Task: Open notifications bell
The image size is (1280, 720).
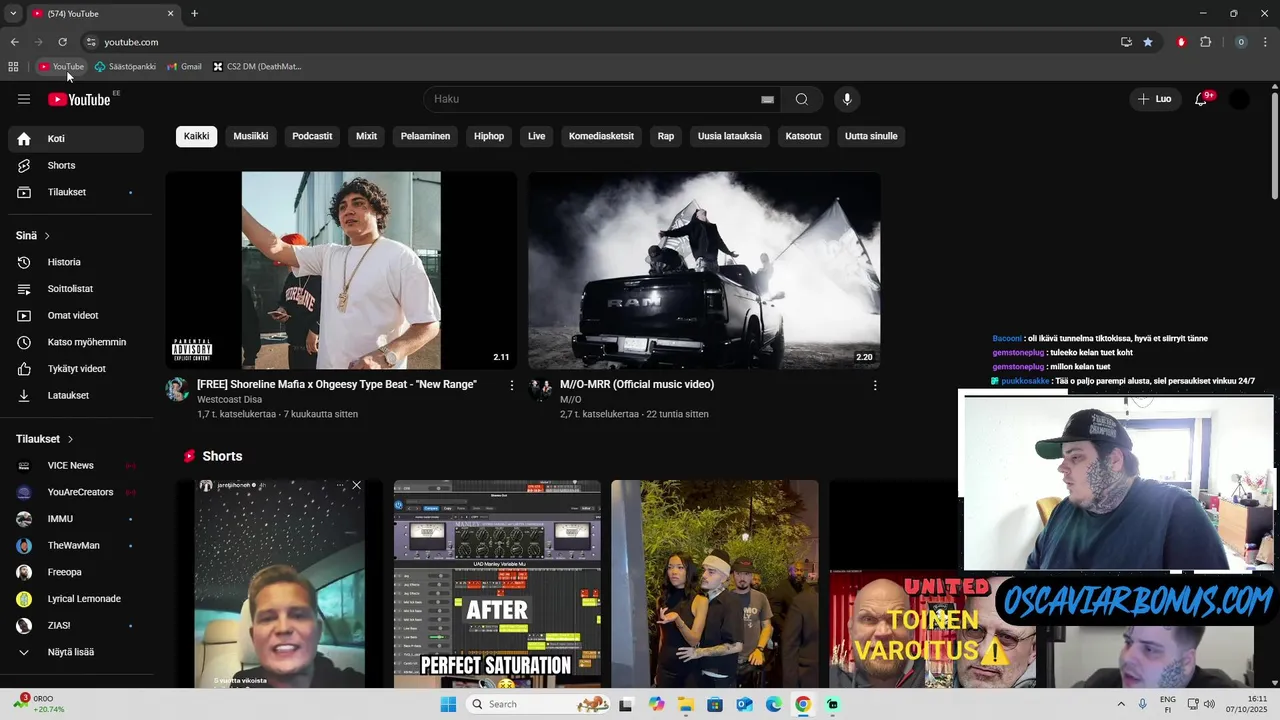Action: pos(1202,99)
